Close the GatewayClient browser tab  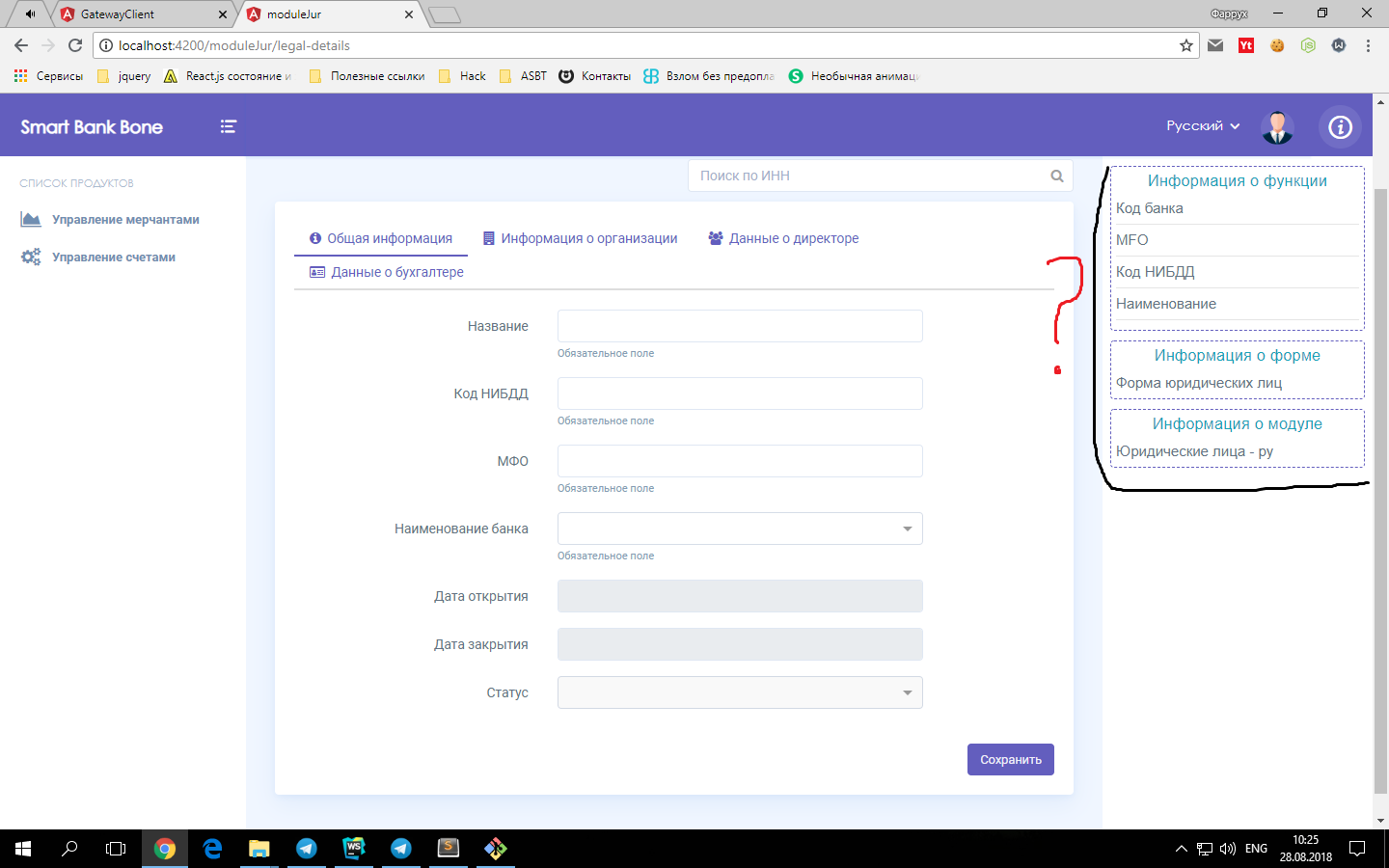point(223,14)
